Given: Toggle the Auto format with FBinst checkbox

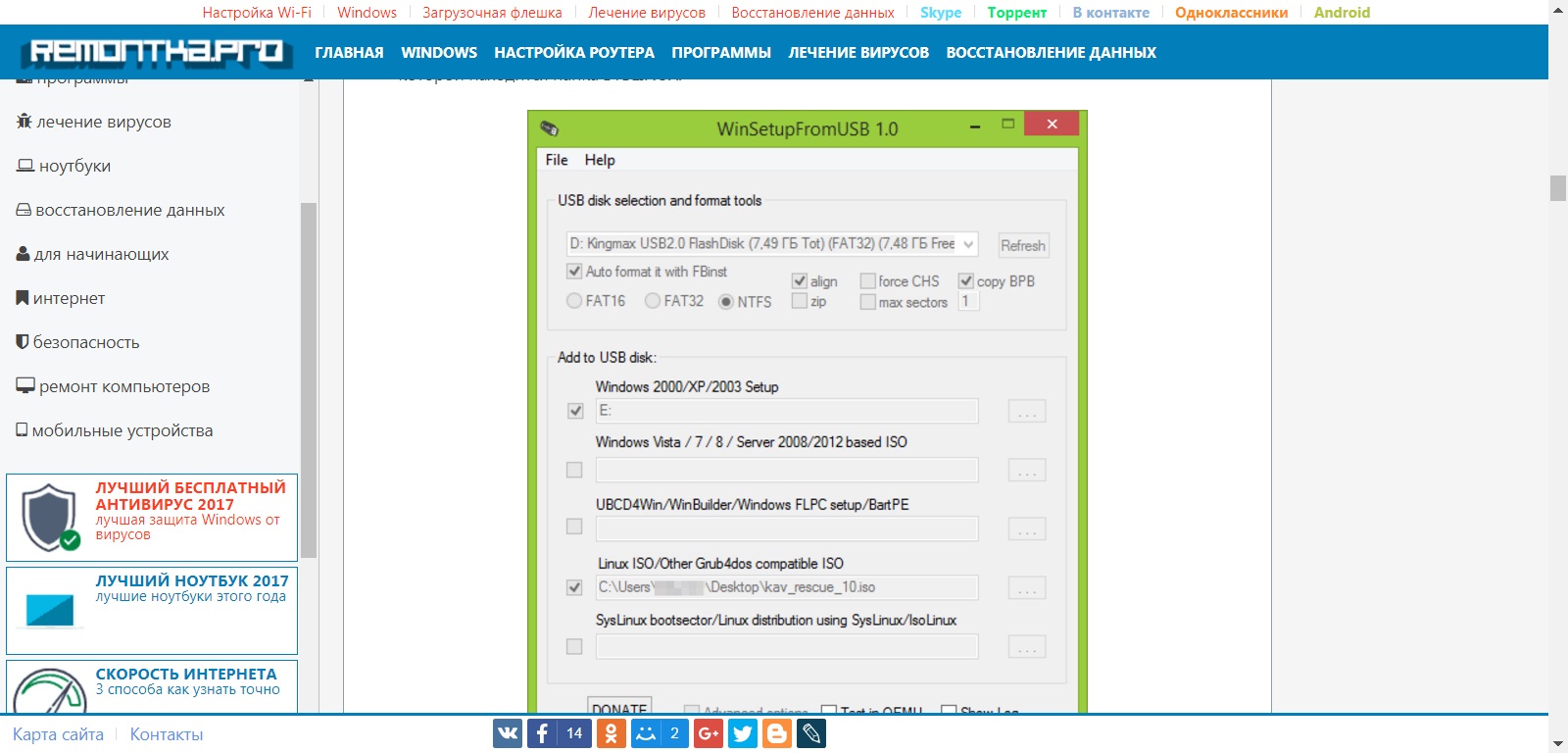Looking at the screenshot, I should click(574, 272).
